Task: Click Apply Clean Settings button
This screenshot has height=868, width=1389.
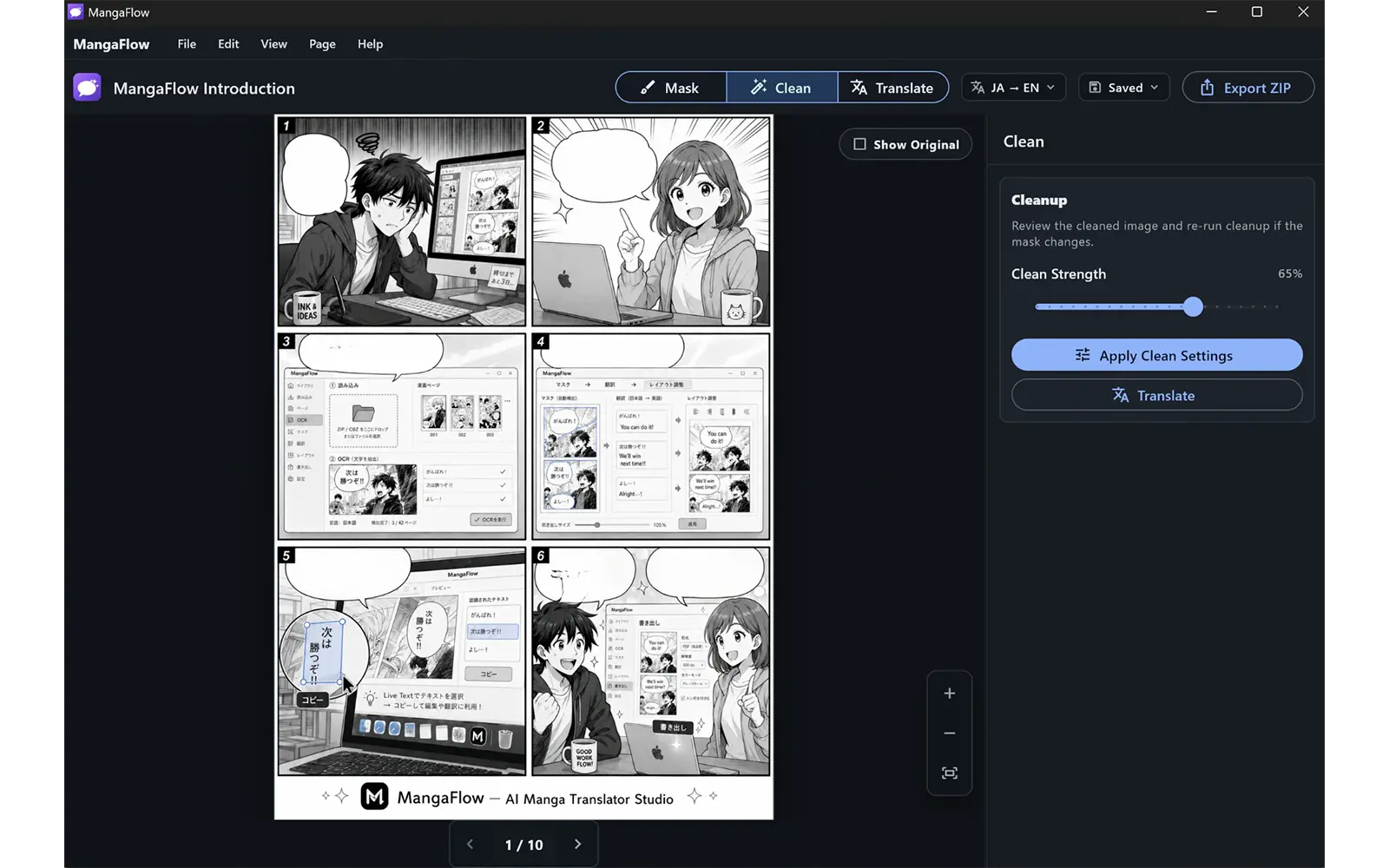Action: (1156, 355)
